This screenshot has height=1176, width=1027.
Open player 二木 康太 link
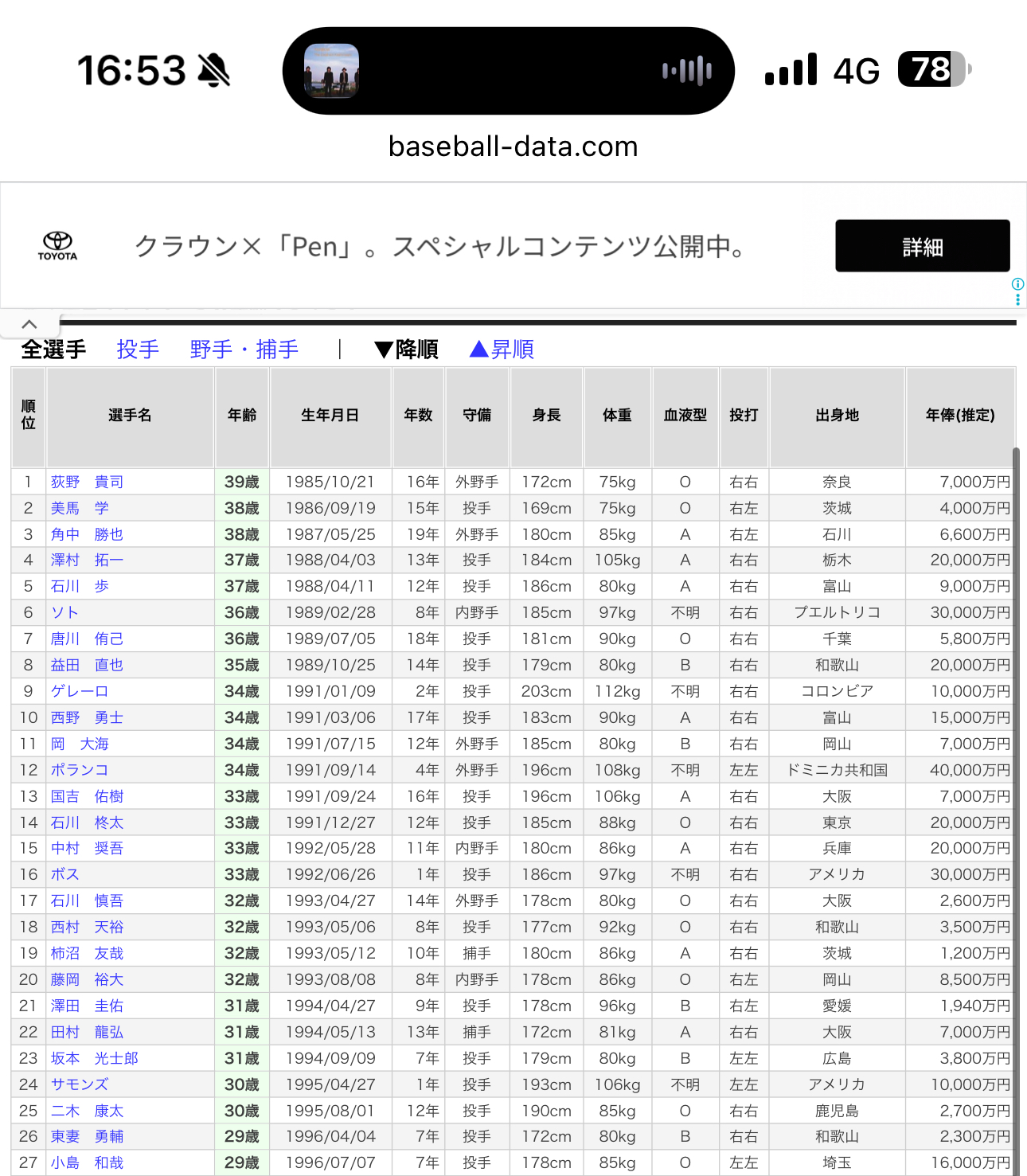[87, 1111]
